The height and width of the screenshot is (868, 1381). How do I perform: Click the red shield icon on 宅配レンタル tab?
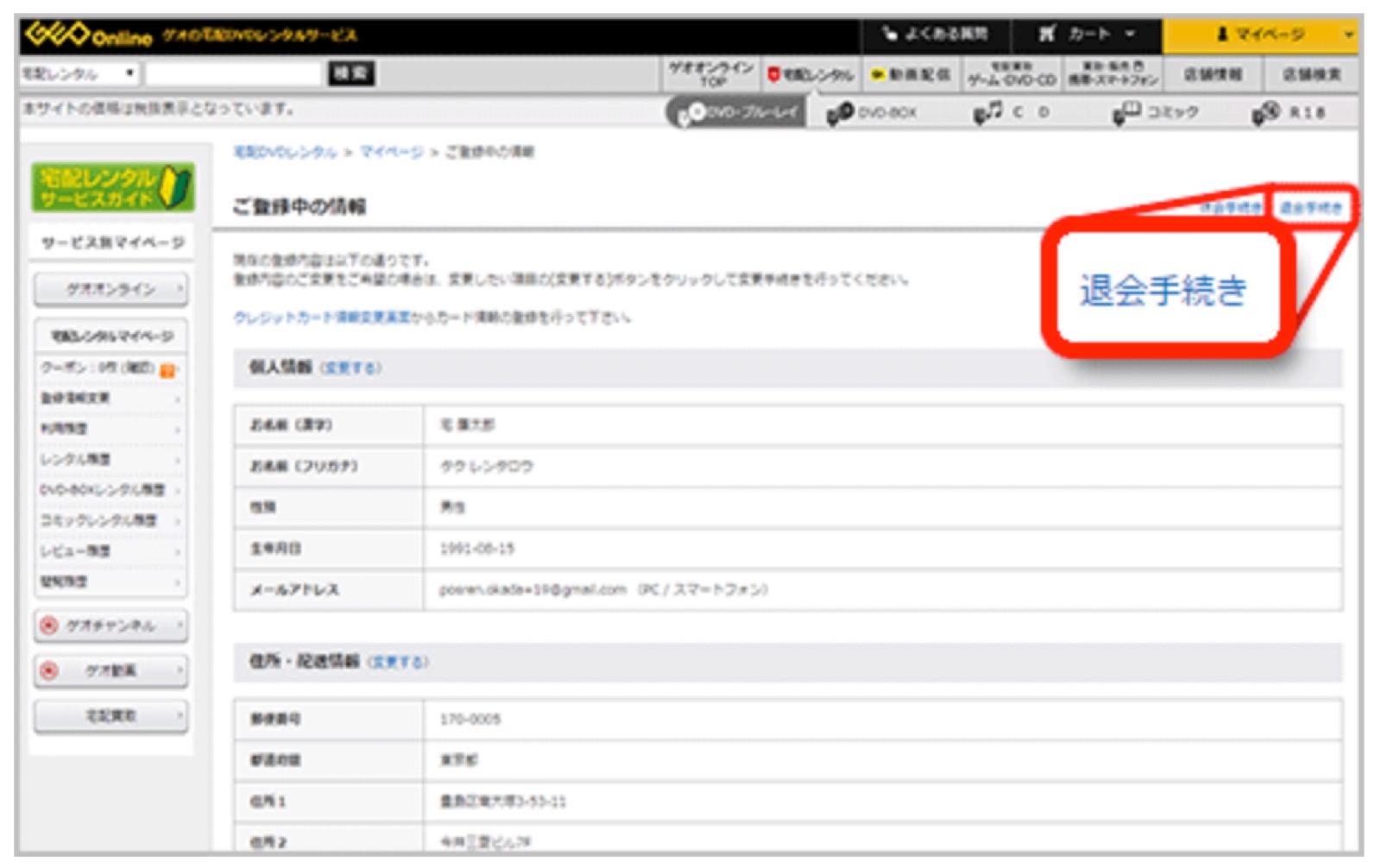tap(773, 75)
